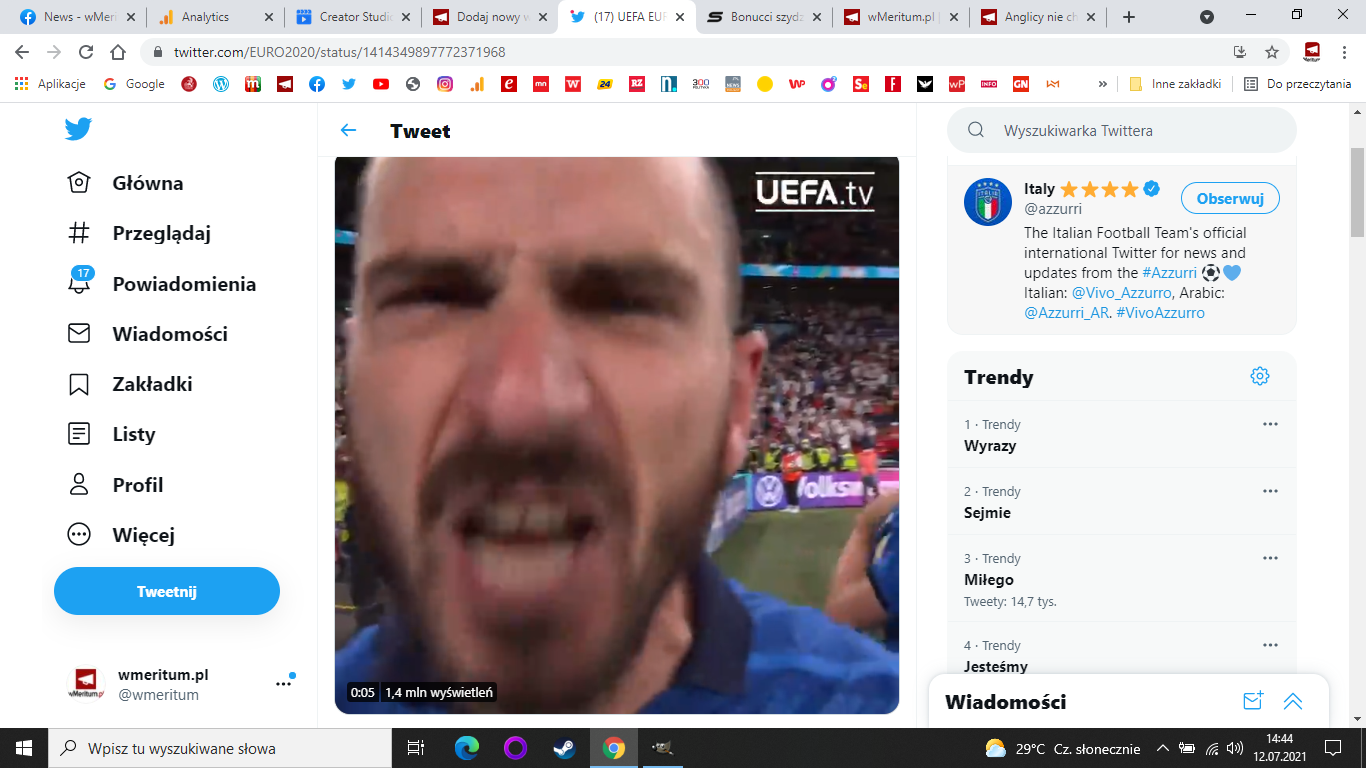Open Steam from the Windows taskbar
Image resolution: width=1366 pixels, height=768 pixels.
click(x=564, y=747)
